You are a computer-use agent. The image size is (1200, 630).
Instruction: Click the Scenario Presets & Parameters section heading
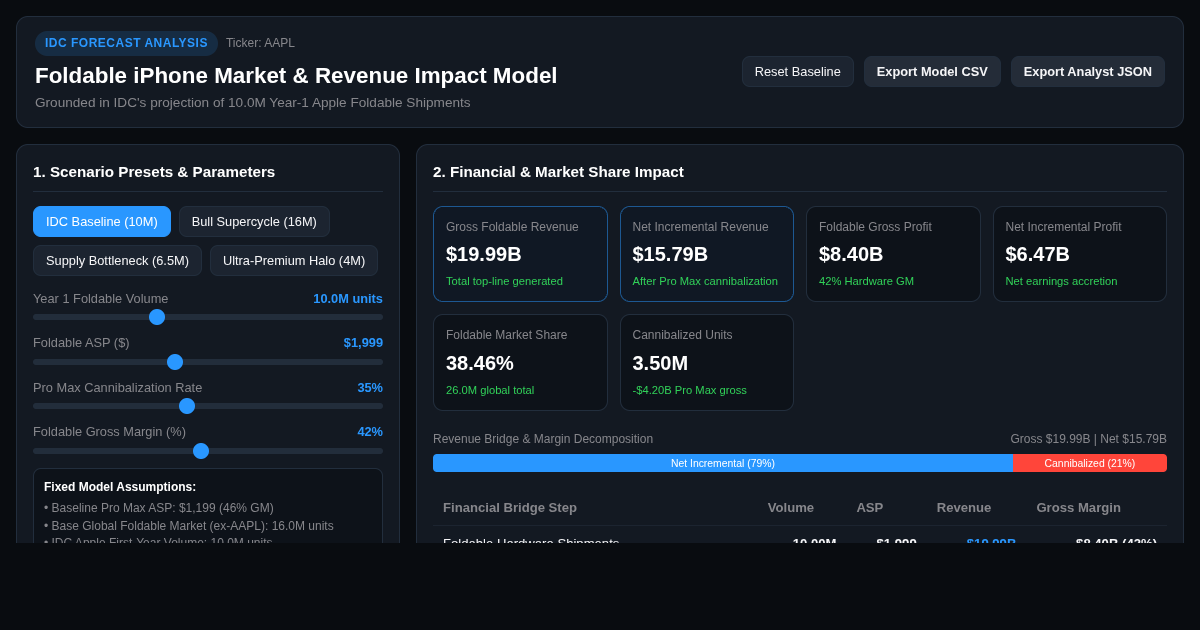(154, 172)
